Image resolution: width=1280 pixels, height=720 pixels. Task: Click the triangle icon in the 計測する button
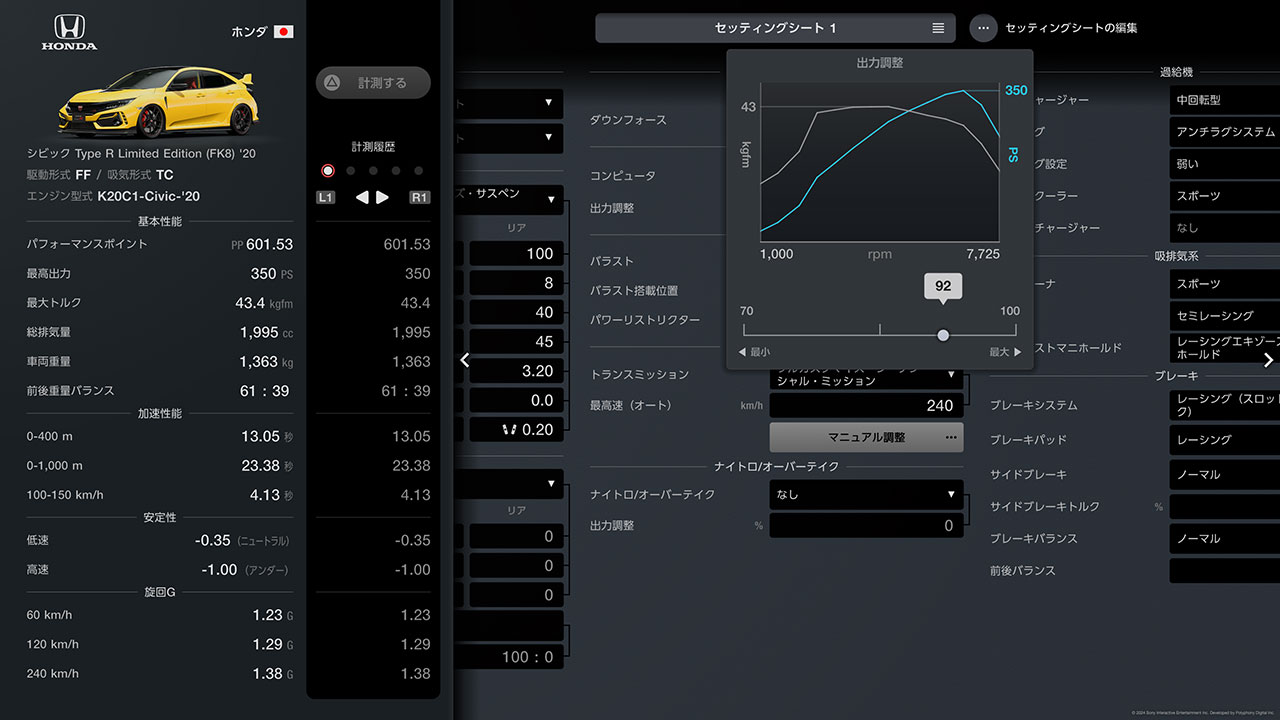click(x=333, y=83)
